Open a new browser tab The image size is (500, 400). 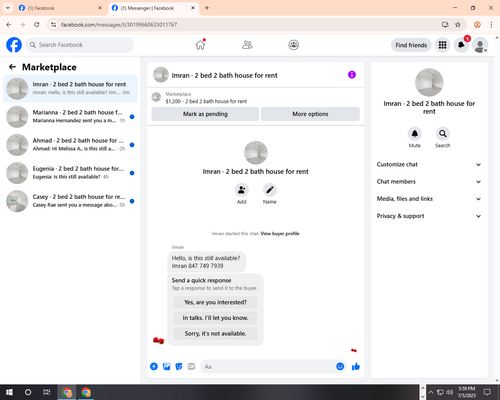click(207, 8)
